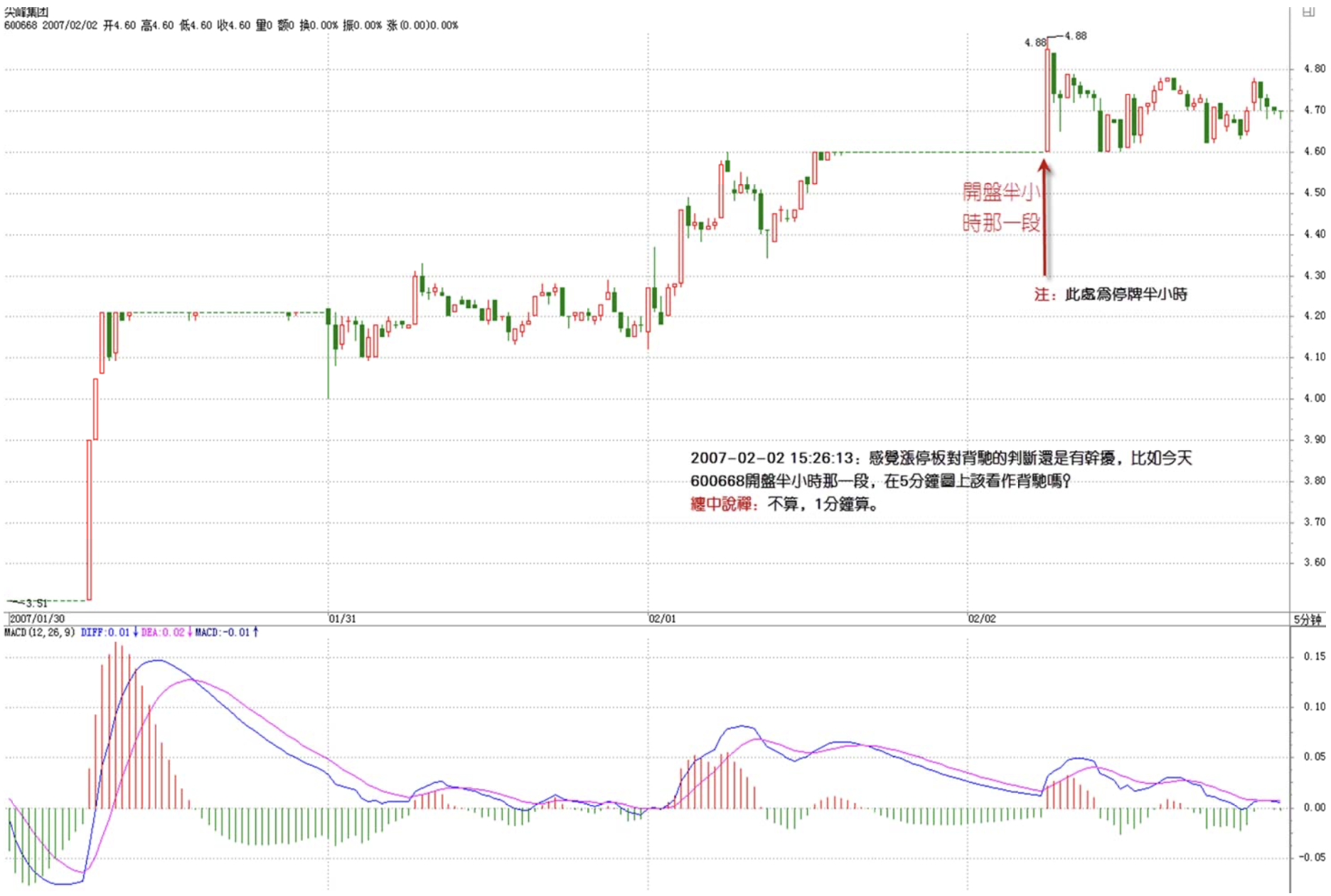
Task: Click the magenta down arrow after DEA value
Action: coord(190,632)
